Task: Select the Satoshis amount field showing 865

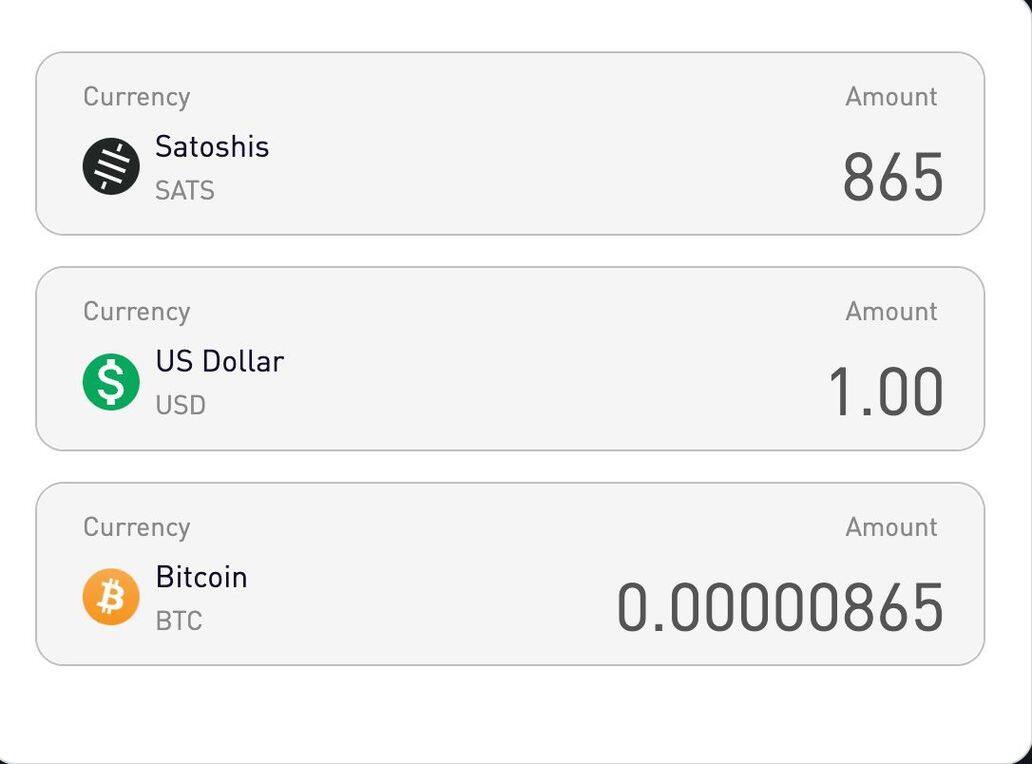Action: click(x=892, y=178)
